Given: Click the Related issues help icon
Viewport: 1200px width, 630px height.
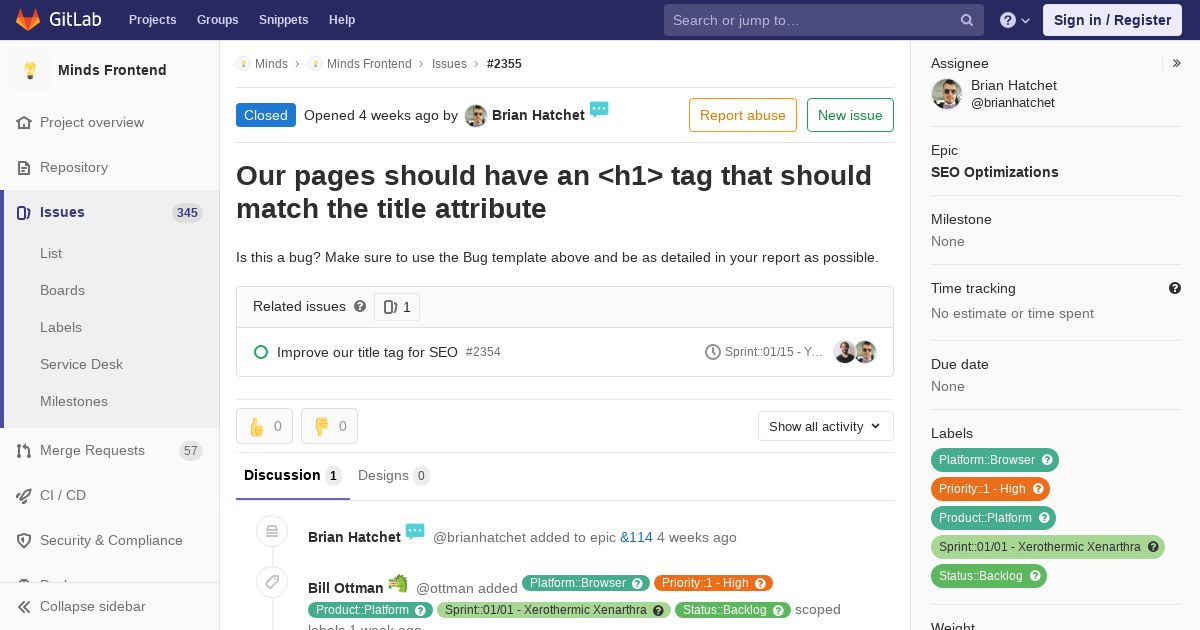Looking at the screenshot, I should tap(361, 306).
